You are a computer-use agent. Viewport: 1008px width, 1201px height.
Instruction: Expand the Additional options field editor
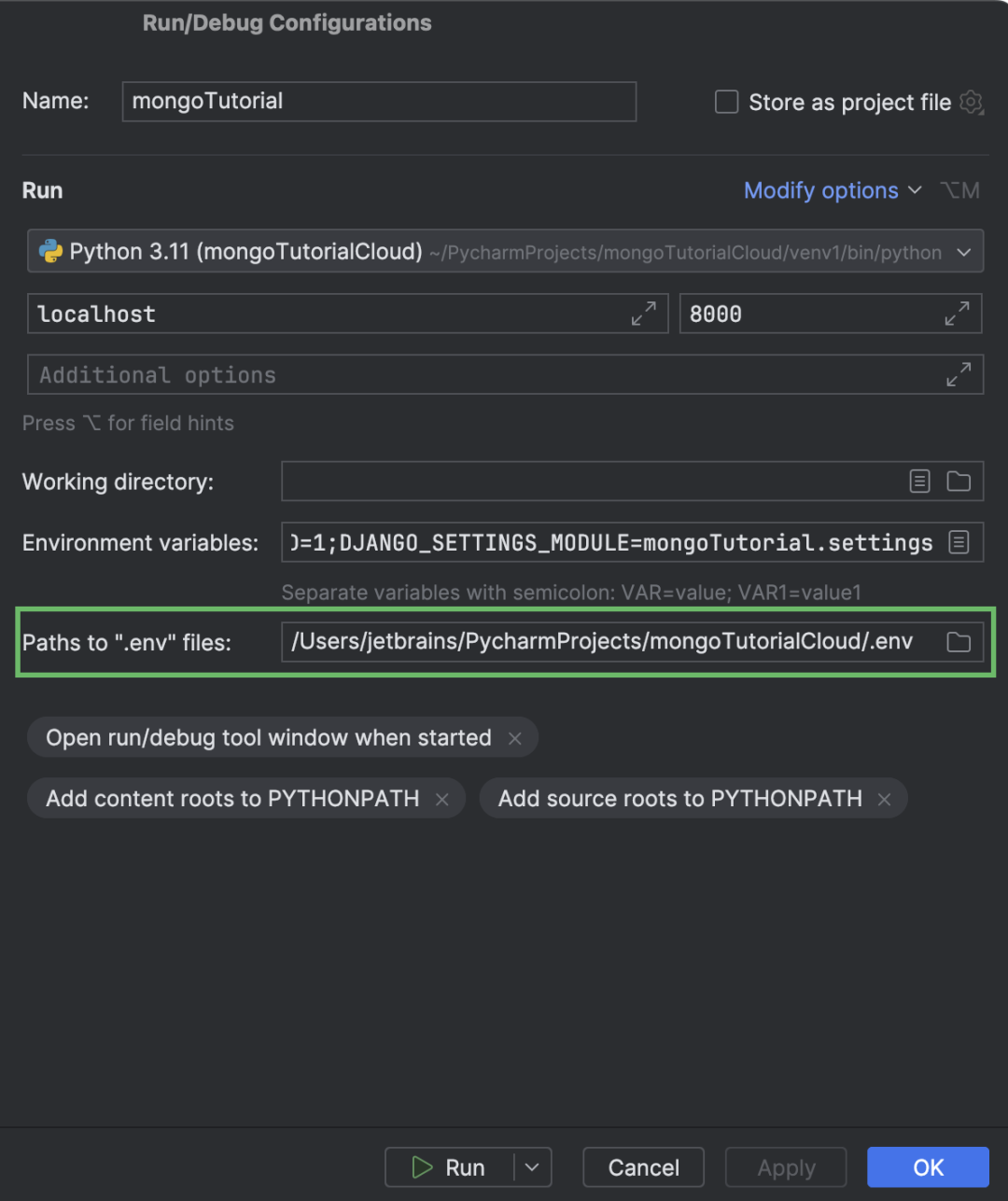coord(959,374)
